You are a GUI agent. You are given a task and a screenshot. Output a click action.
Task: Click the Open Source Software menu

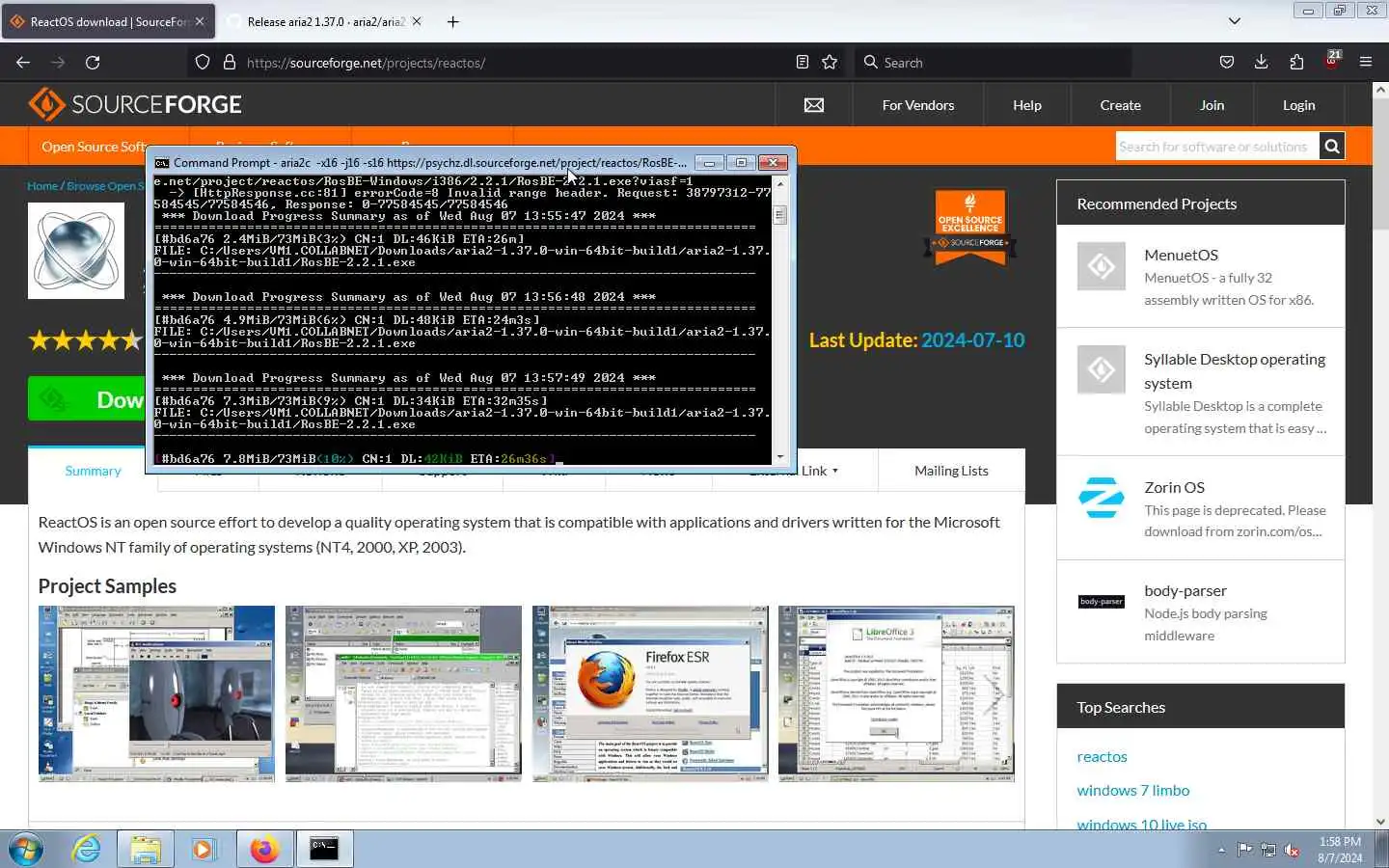coord(93,147)
